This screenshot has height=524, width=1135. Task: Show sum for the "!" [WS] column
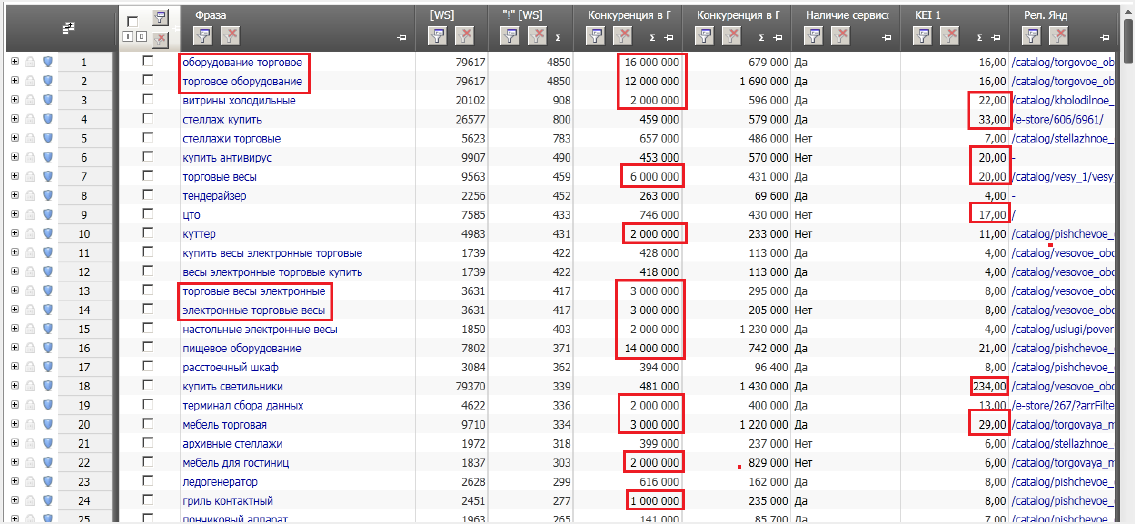point(558,37)
